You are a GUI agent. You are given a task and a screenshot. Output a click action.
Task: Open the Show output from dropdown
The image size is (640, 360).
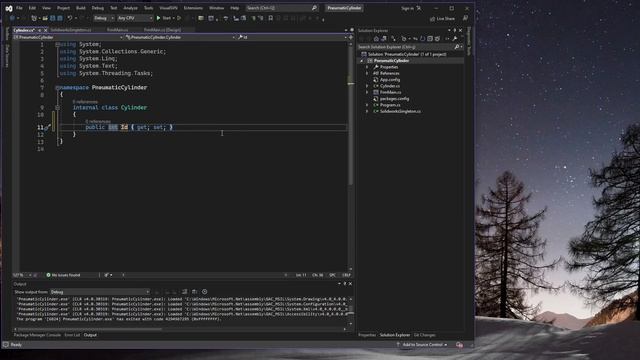(100, 292)
